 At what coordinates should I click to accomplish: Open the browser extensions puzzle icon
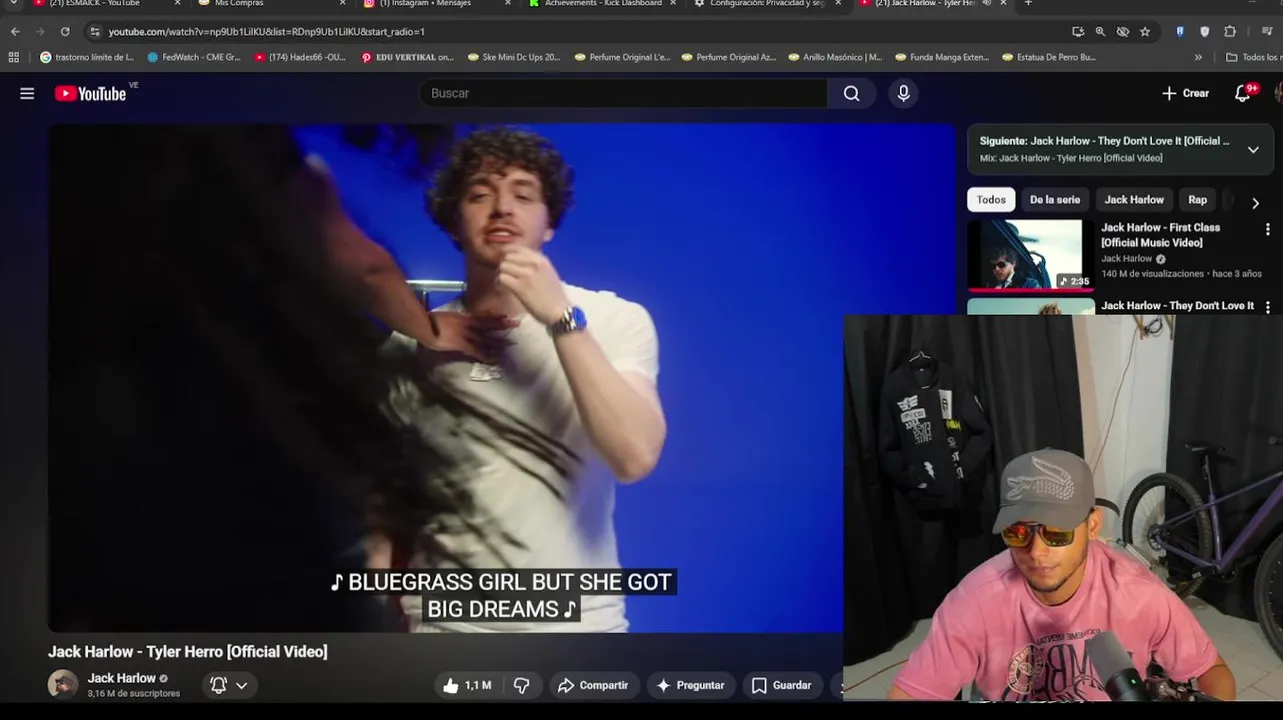coord(1230,31)
